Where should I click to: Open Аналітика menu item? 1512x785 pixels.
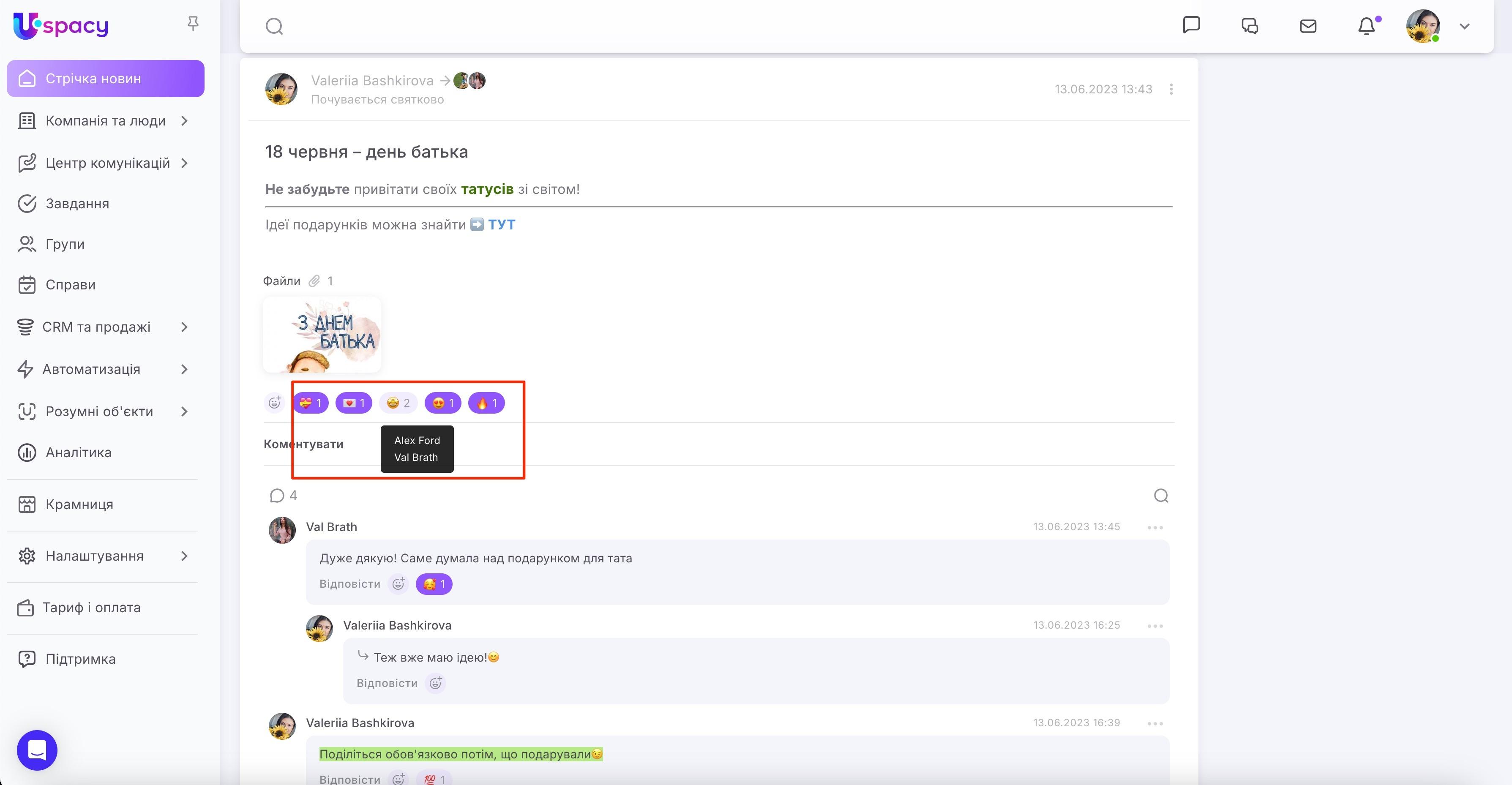[78, 452]
